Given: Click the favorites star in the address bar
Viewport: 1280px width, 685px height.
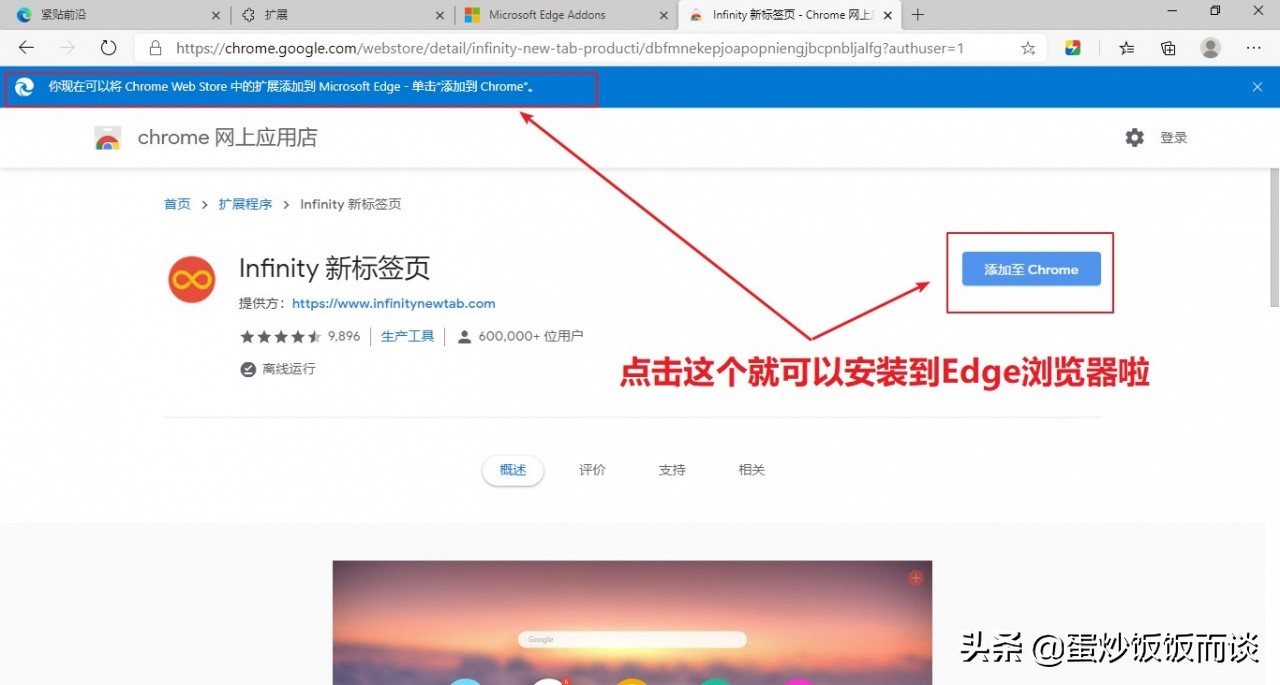Looking at the screenshot, I should pyautogui.click(x=1028, y=47).
